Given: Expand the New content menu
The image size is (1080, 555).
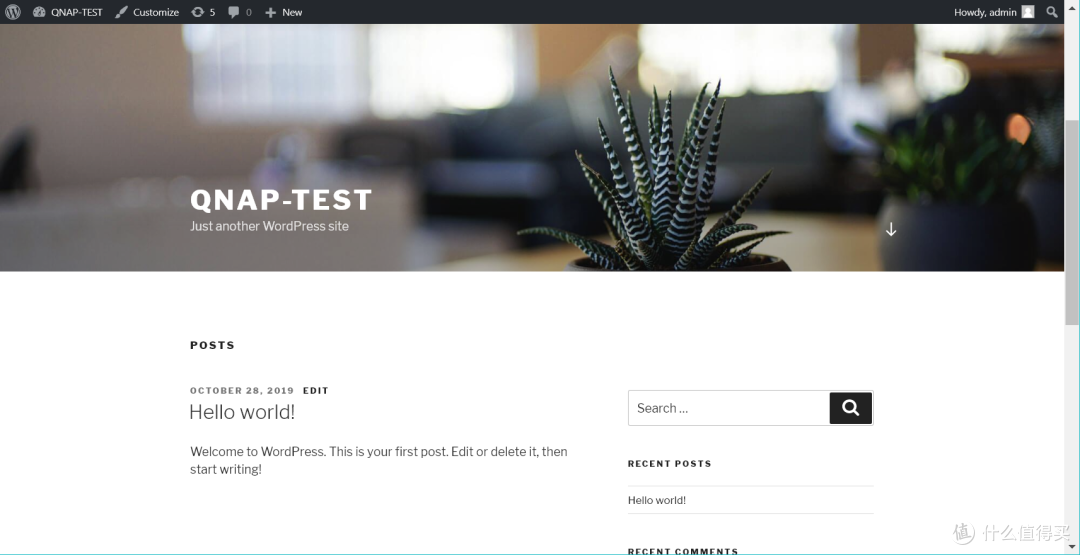Looking at the screenshot, I should [283, 12].
